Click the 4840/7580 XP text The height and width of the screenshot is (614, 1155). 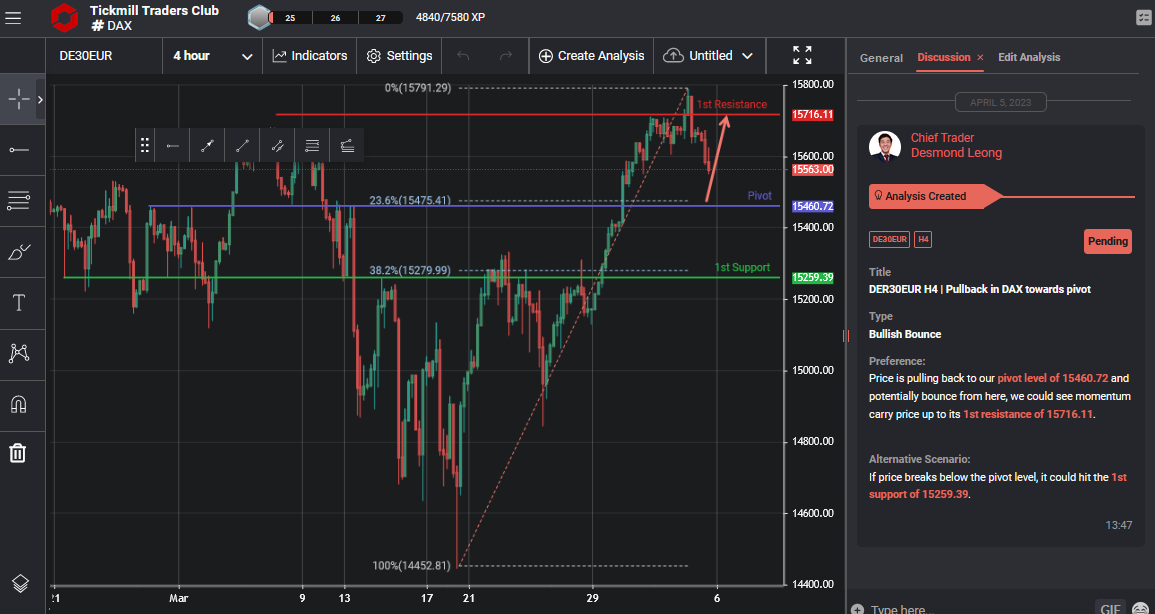(x=450, y=18)
